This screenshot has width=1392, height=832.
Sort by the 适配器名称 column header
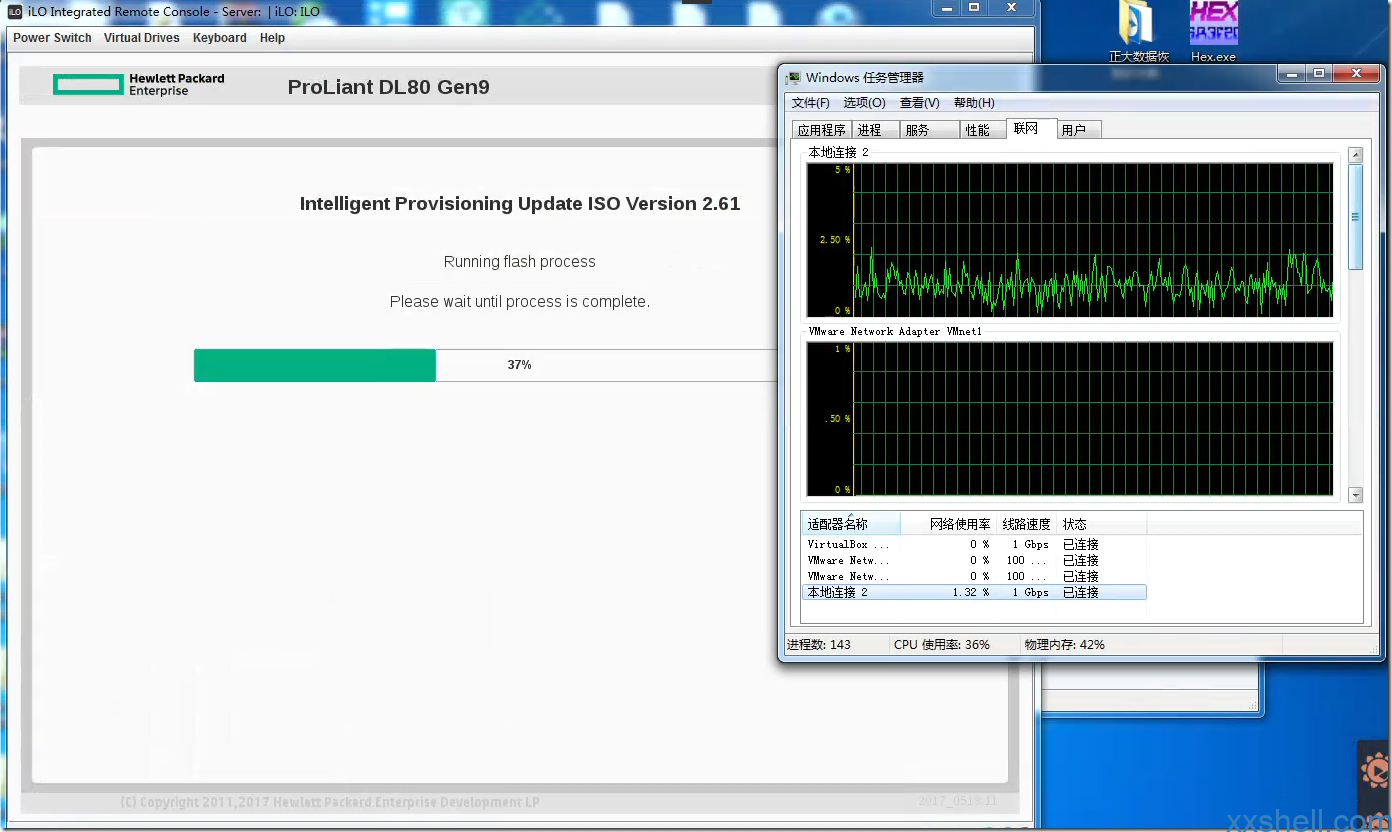(x=838, y=524)
